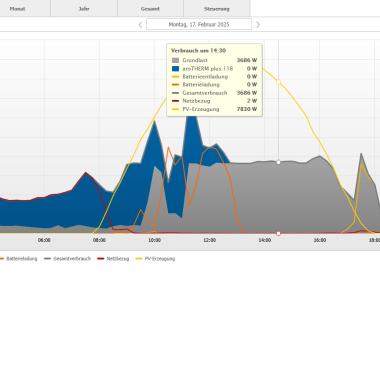Click Gesamtverbrauch 3686 W tooltip row

[x=214, y=93]
